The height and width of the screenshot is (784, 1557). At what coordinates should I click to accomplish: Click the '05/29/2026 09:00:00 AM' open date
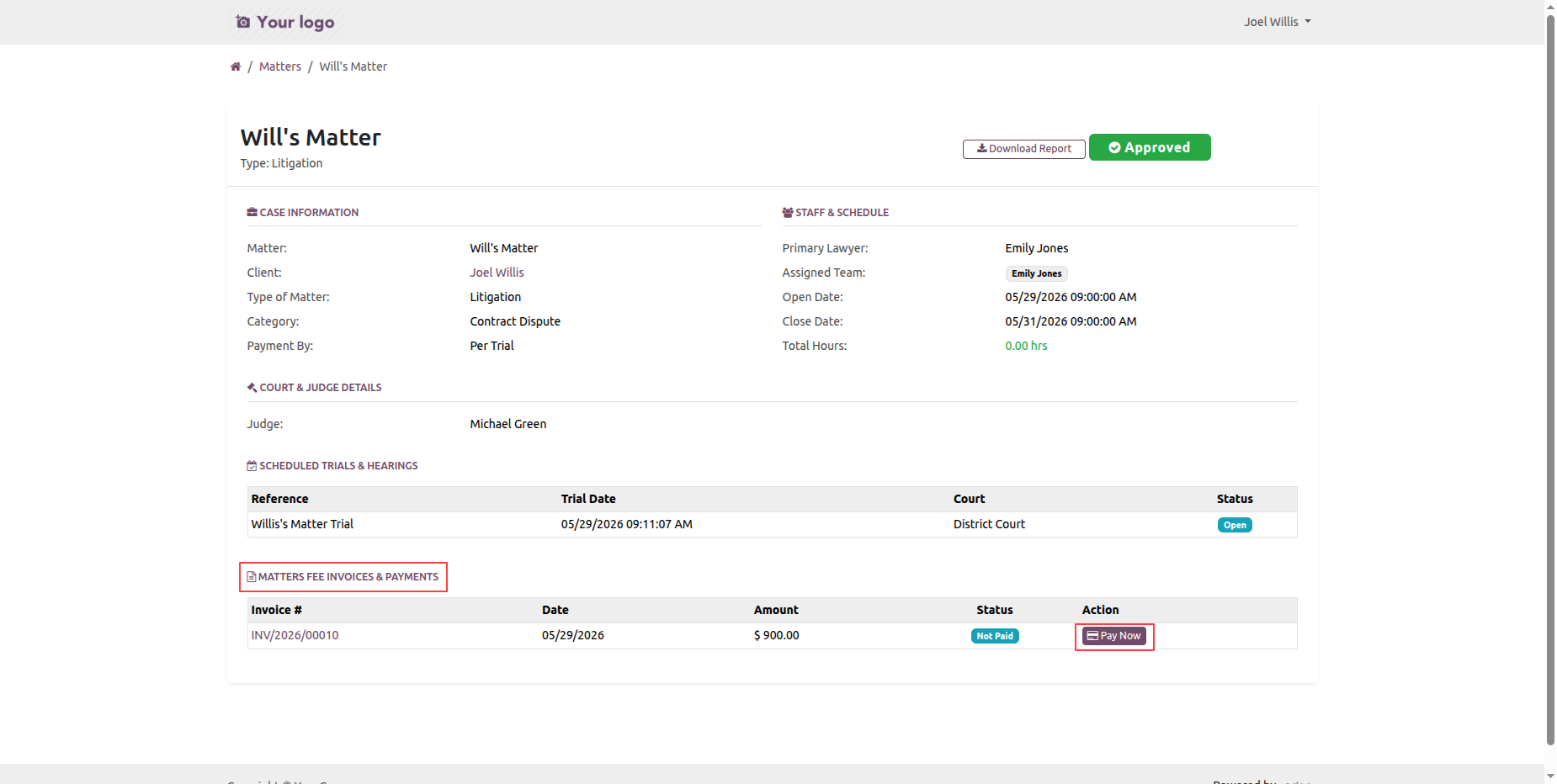1071,297
